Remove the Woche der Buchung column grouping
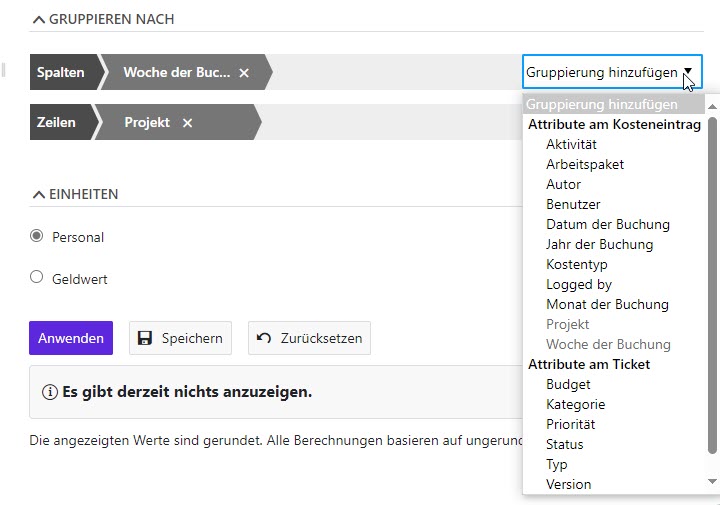Viewport: 720px width, 505px height. [x=244, y=73]
